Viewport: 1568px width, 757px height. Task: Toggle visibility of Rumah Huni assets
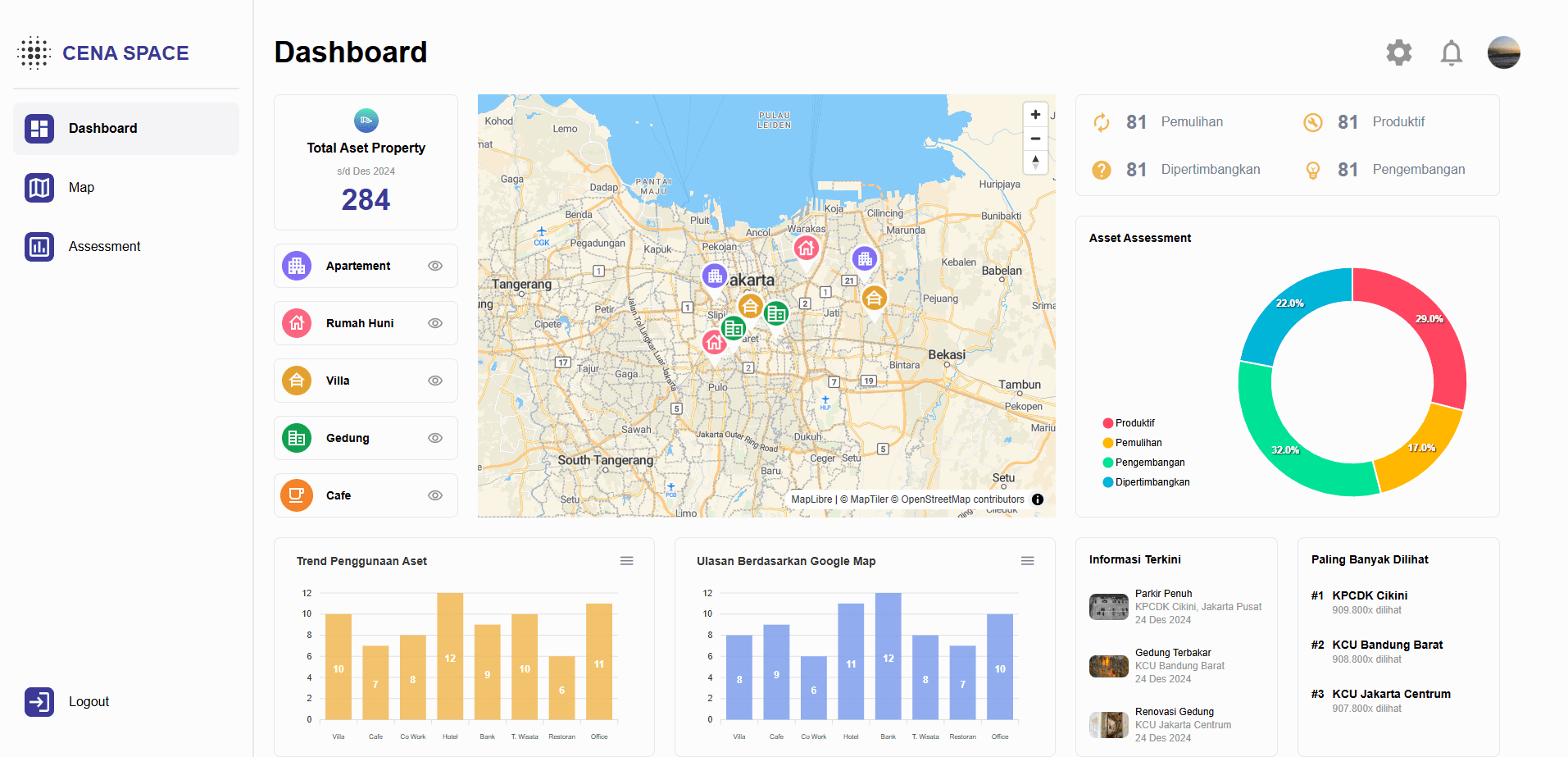[x=435, y=323]
